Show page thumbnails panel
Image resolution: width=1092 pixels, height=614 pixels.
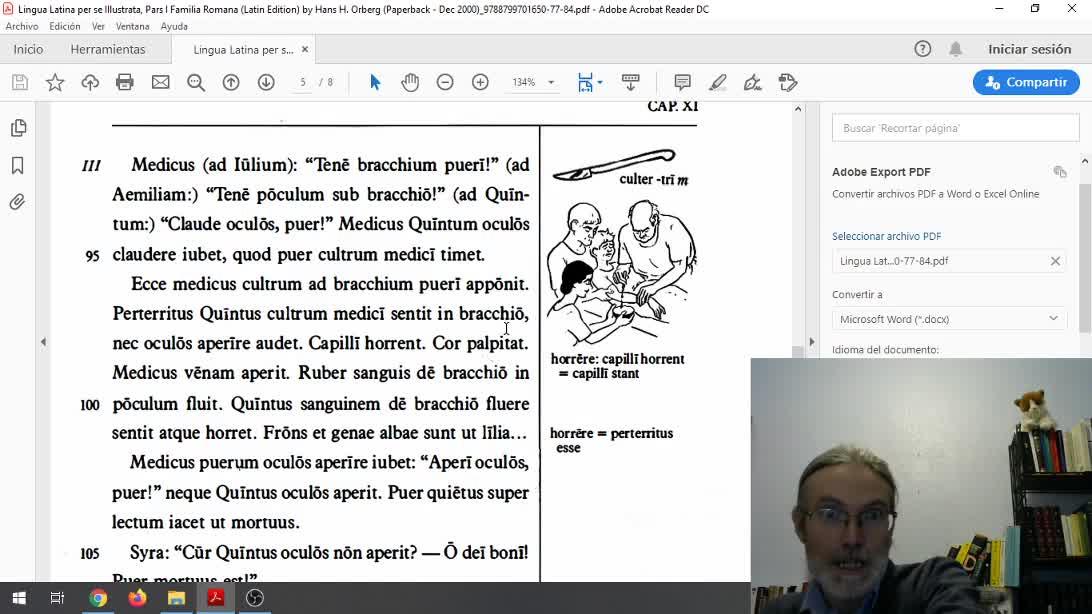[x=18, y=128]
